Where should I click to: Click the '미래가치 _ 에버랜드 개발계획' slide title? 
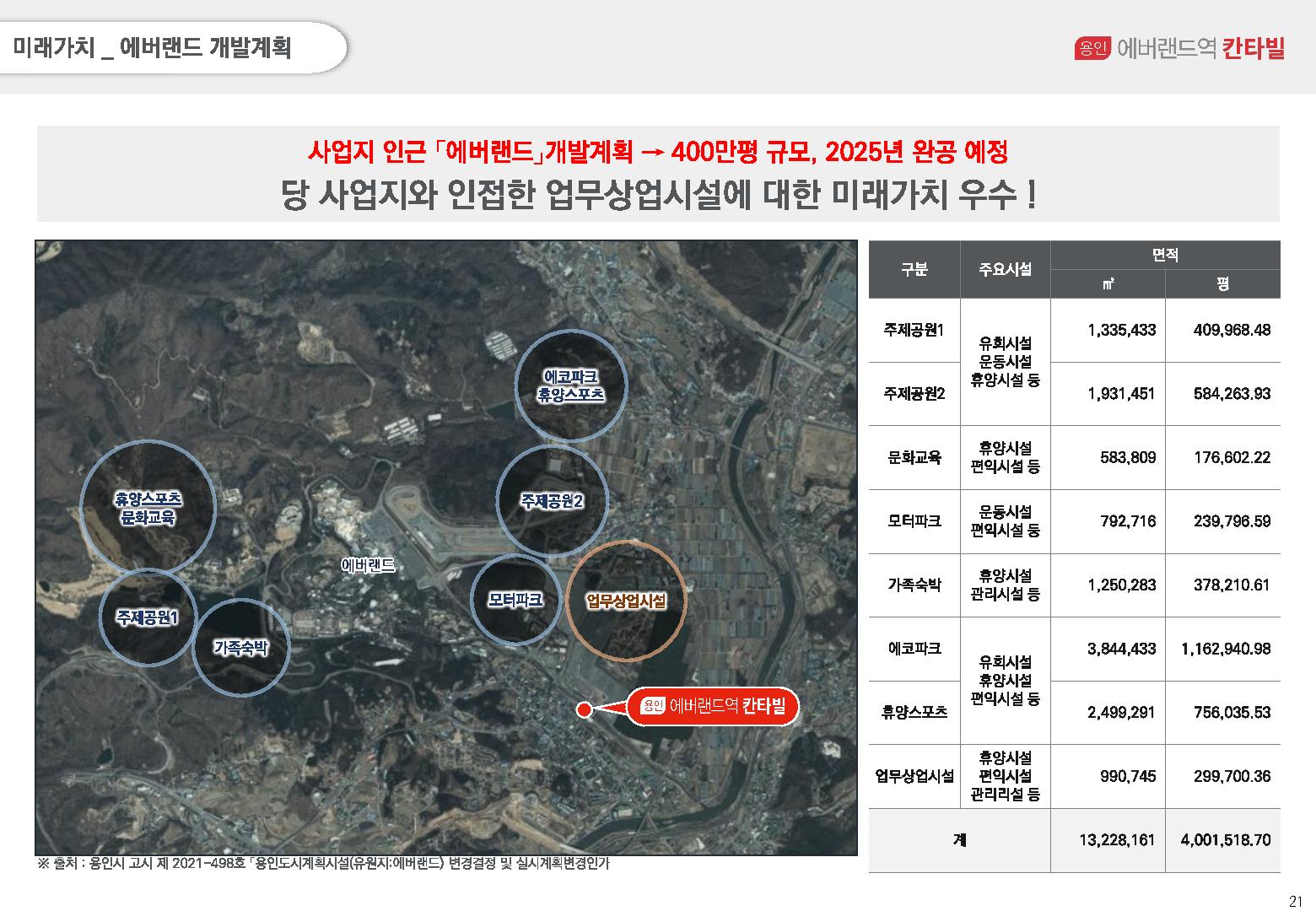point(153,47)
